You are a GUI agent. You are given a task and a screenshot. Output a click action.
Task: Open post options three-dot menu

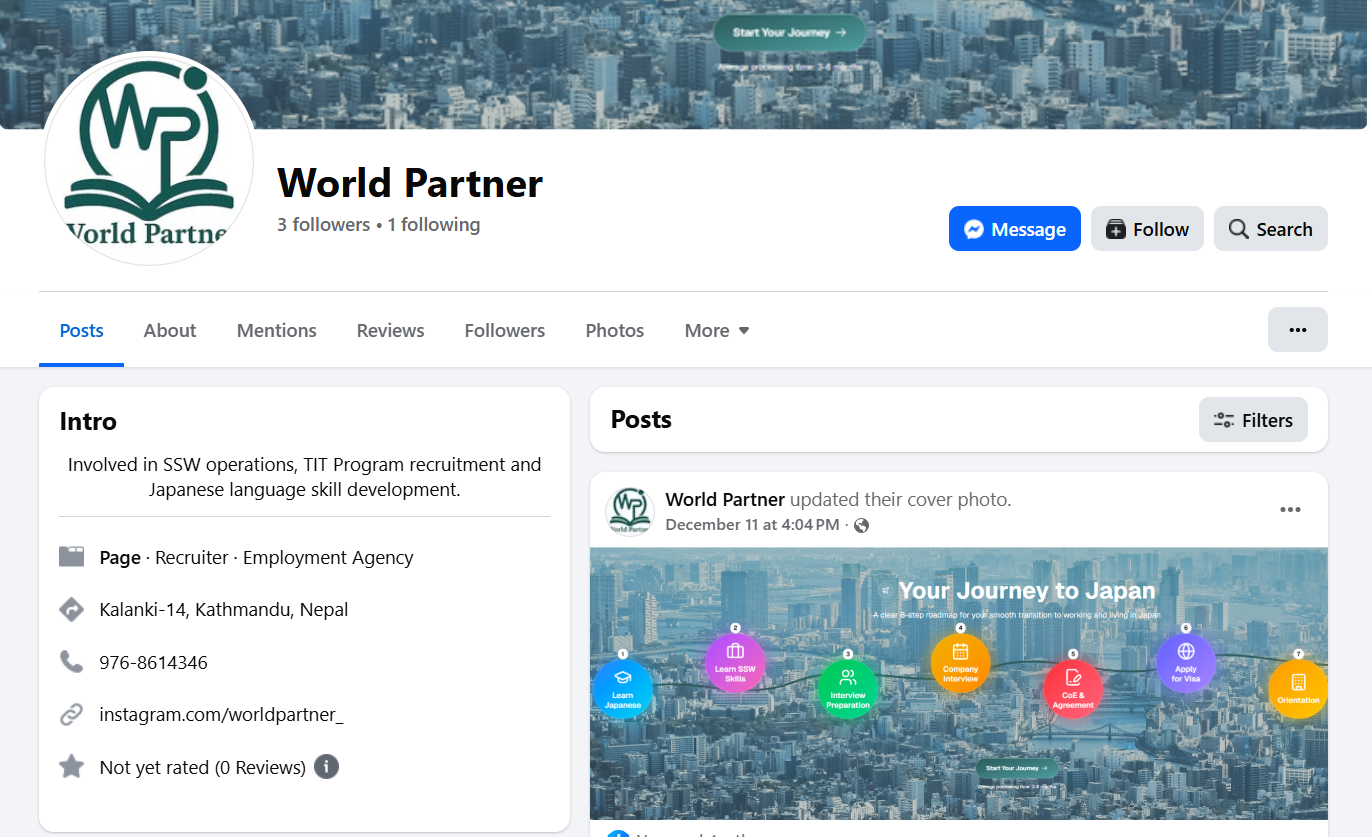click(1290, 510)
